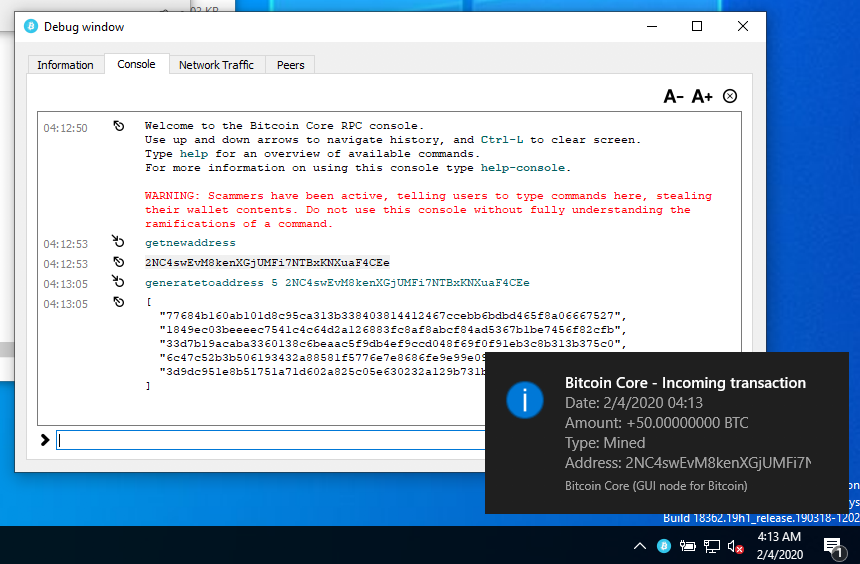
Task: Close the Debug window
Action: [743, 26]
